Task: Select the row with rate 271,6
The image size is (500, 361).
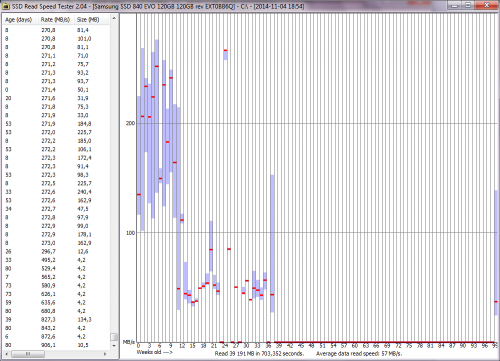Action: tap(56, 98)
